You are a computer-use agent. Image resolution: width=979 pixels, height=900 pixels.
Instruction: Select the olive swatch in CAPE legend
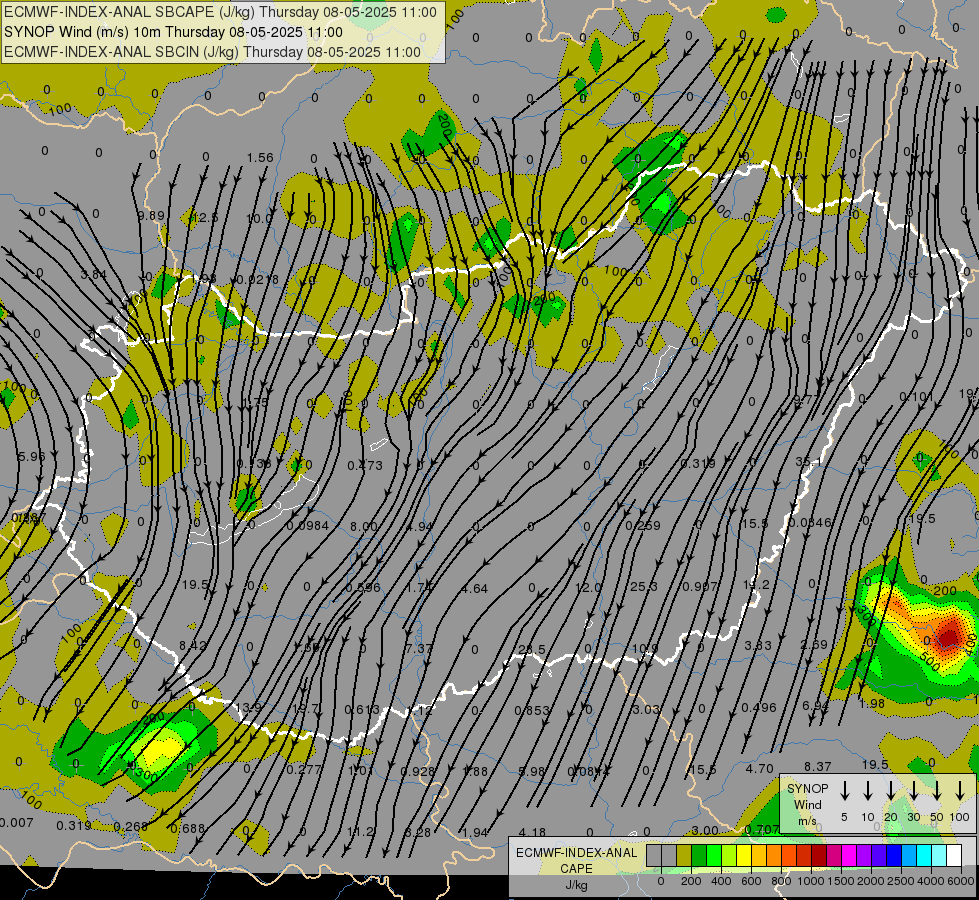tap(684, 856)
